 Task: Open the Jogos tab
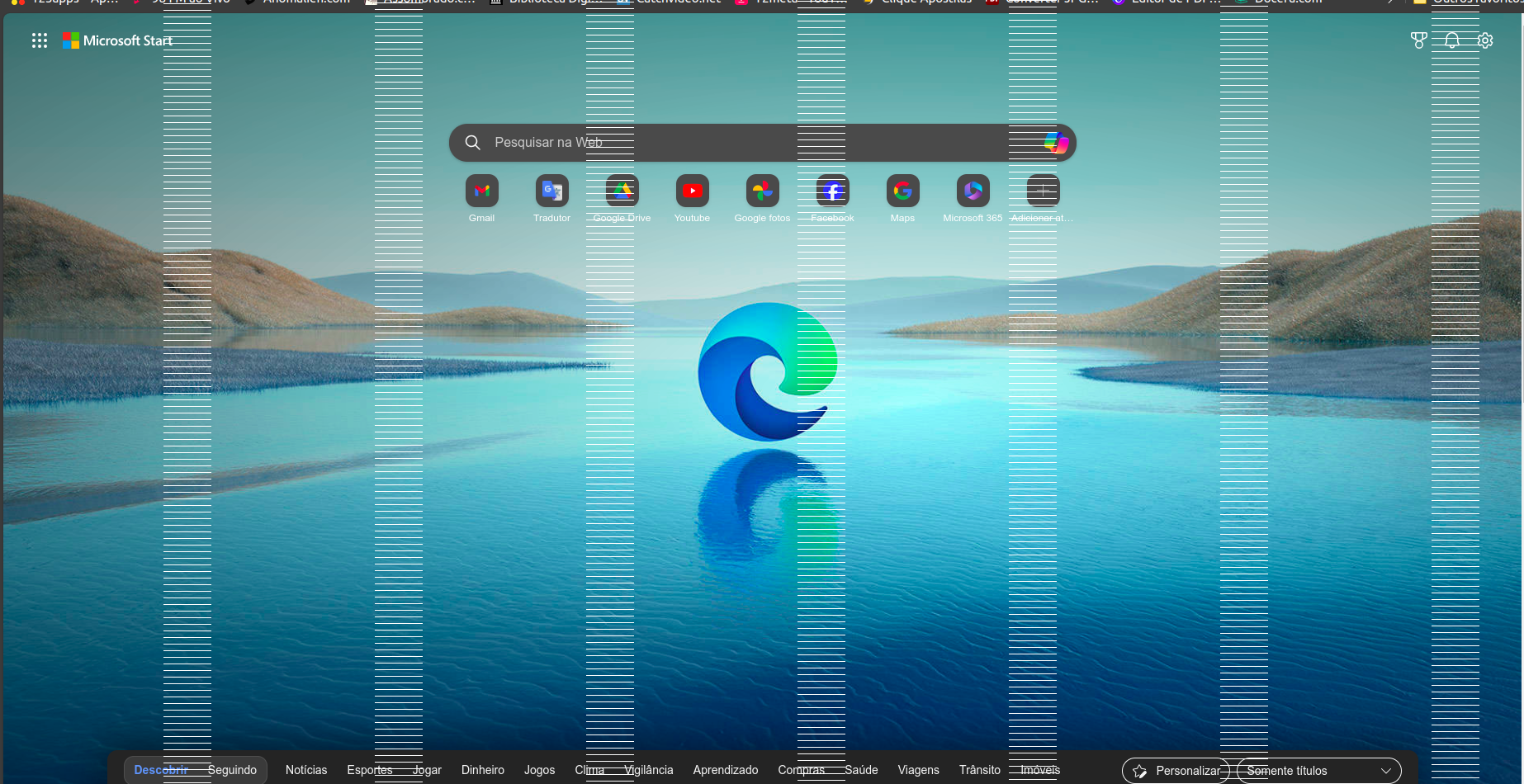(539, 770)
